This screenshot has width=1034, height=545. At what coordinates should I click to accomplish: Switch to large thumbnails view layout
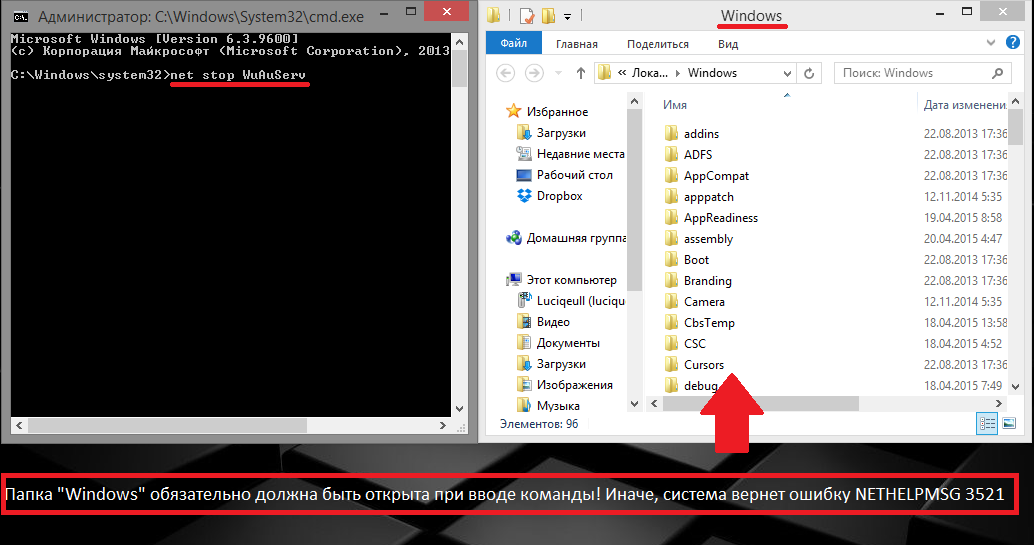[1010, 424]
